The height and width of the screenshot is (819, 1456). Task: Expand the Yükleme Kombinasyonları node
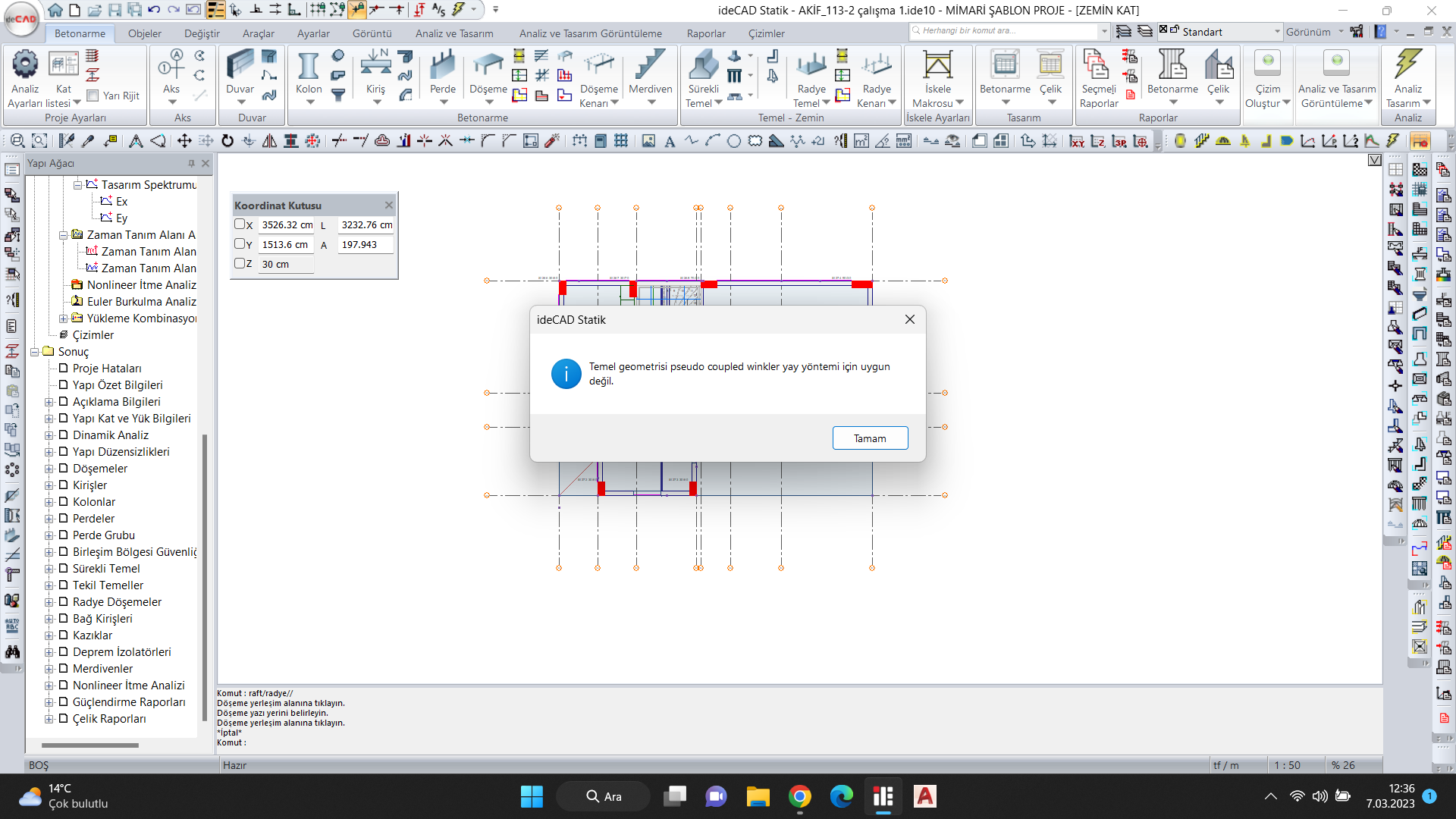(64, 318)
